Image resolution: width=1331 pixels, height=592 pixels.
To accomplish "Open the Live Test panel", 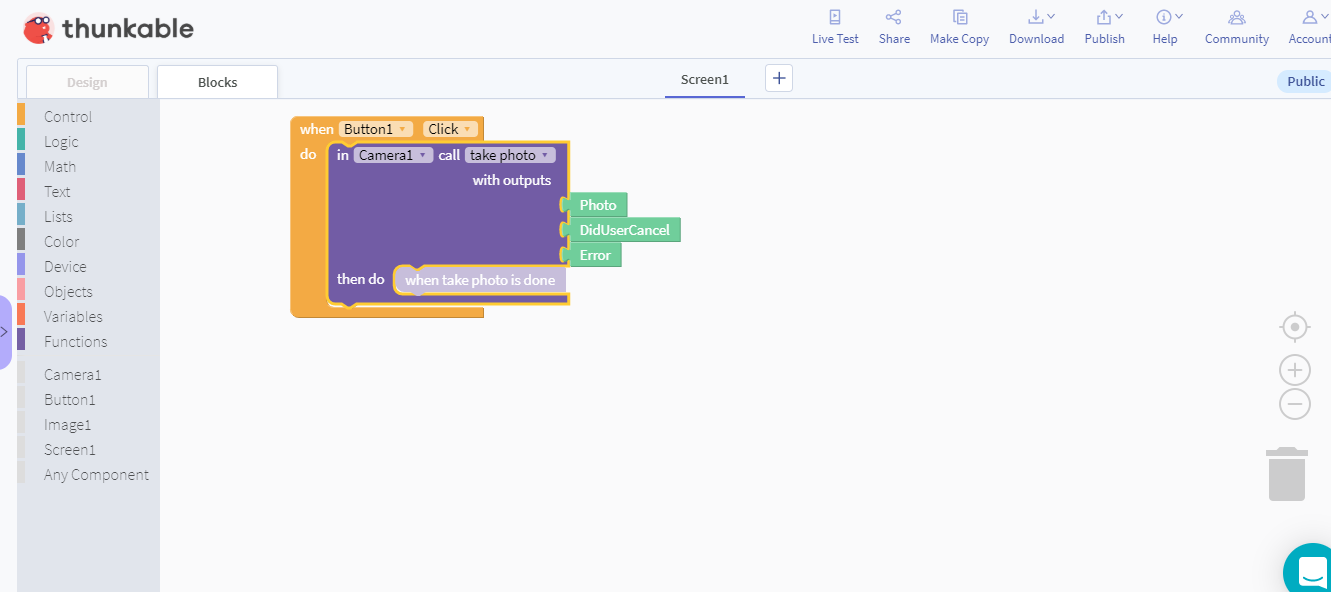I will 835,27.
